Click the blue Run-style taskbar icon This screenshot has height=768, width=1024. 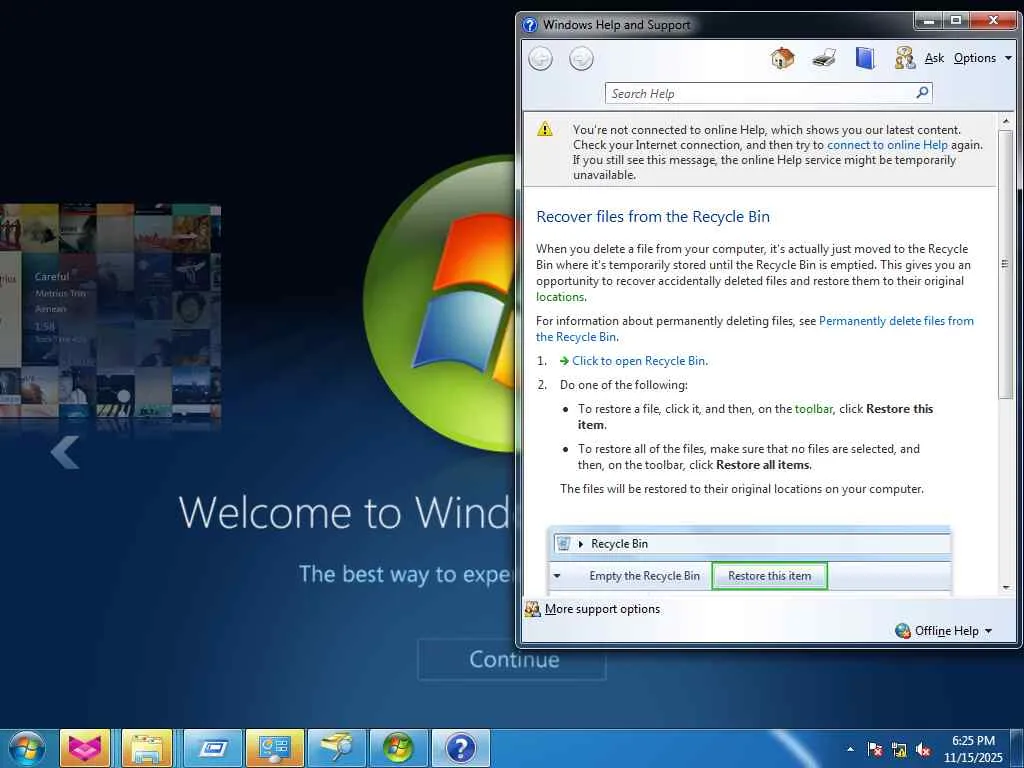213,748
